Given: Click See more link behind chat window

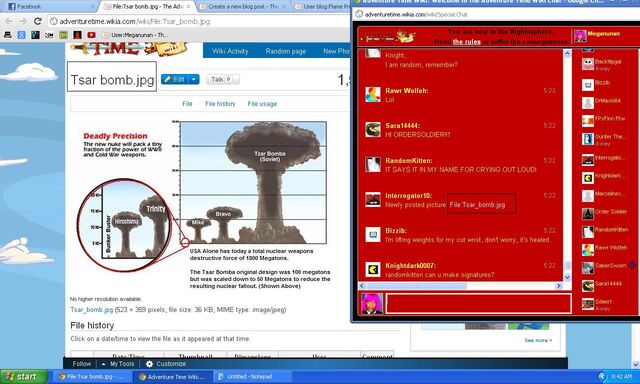Looking at the screenshot, I should click(x=538, y=340).
